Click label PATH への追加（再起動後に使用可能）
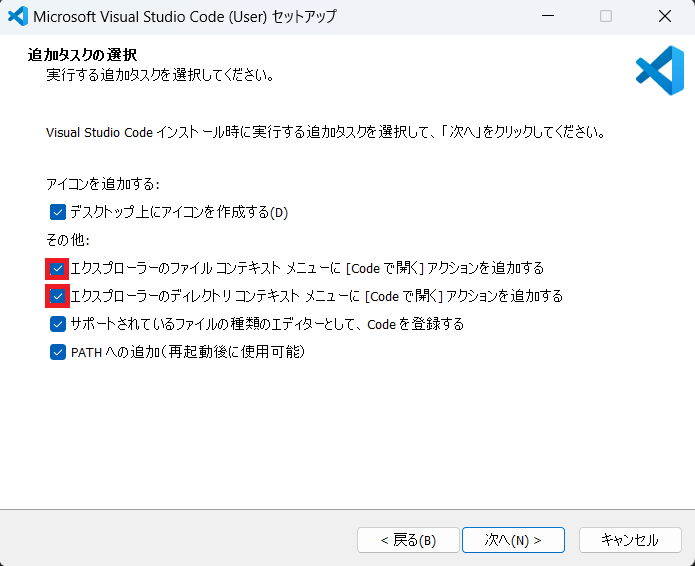The height and width of the screenshot is (566, 695). tap(188, 352)
